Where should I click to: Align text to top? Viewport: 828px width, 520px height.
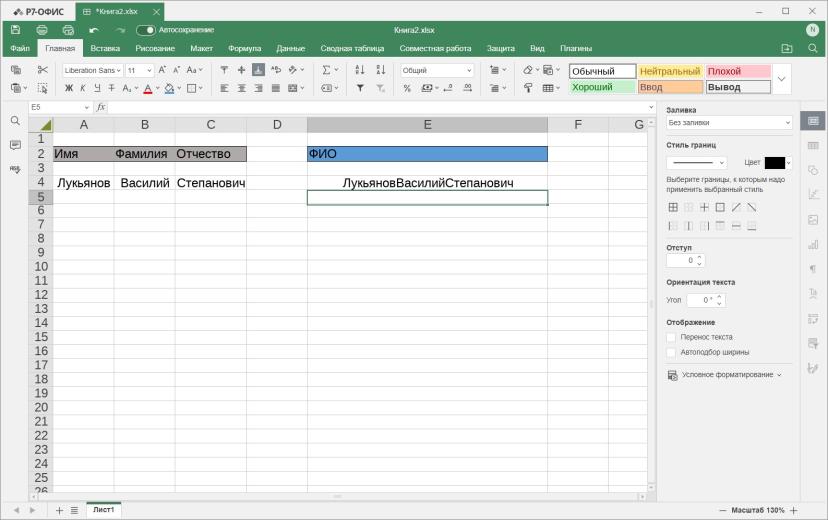coord(224,70)
